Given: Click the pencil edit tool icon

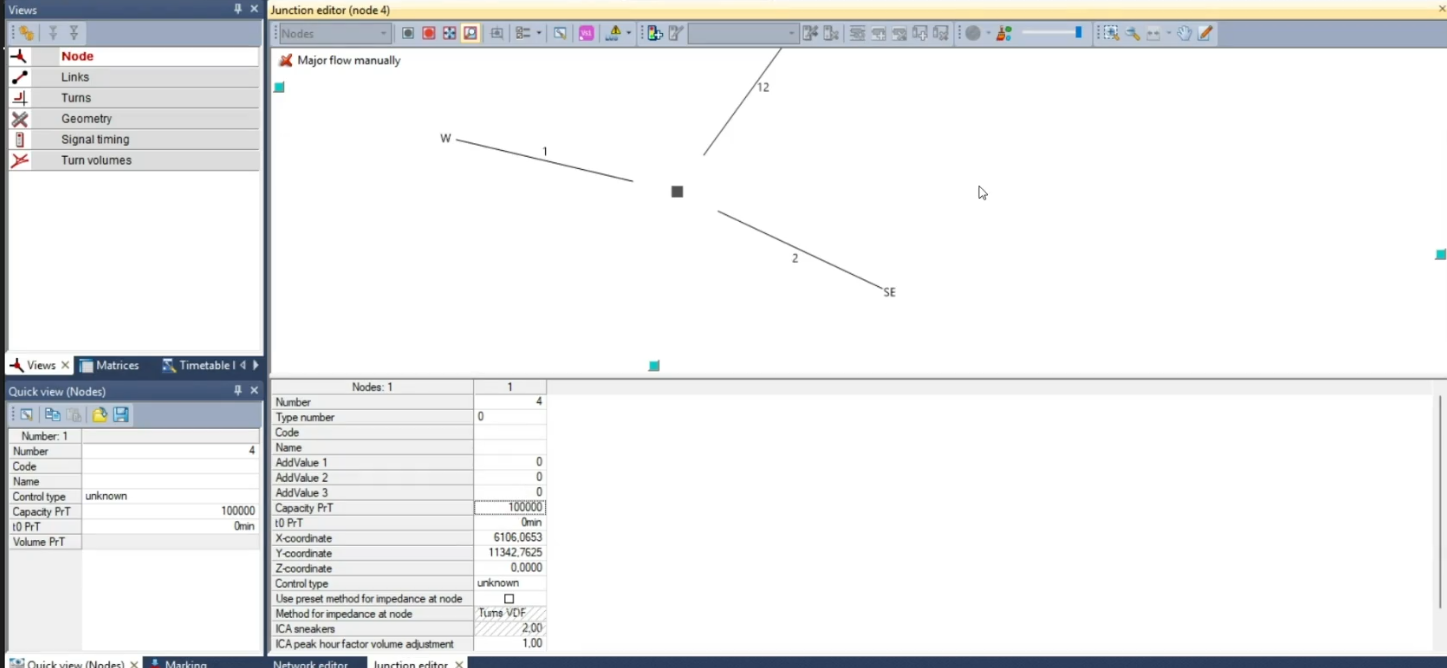Looking at the screenshot, I should pos(1205,33).
